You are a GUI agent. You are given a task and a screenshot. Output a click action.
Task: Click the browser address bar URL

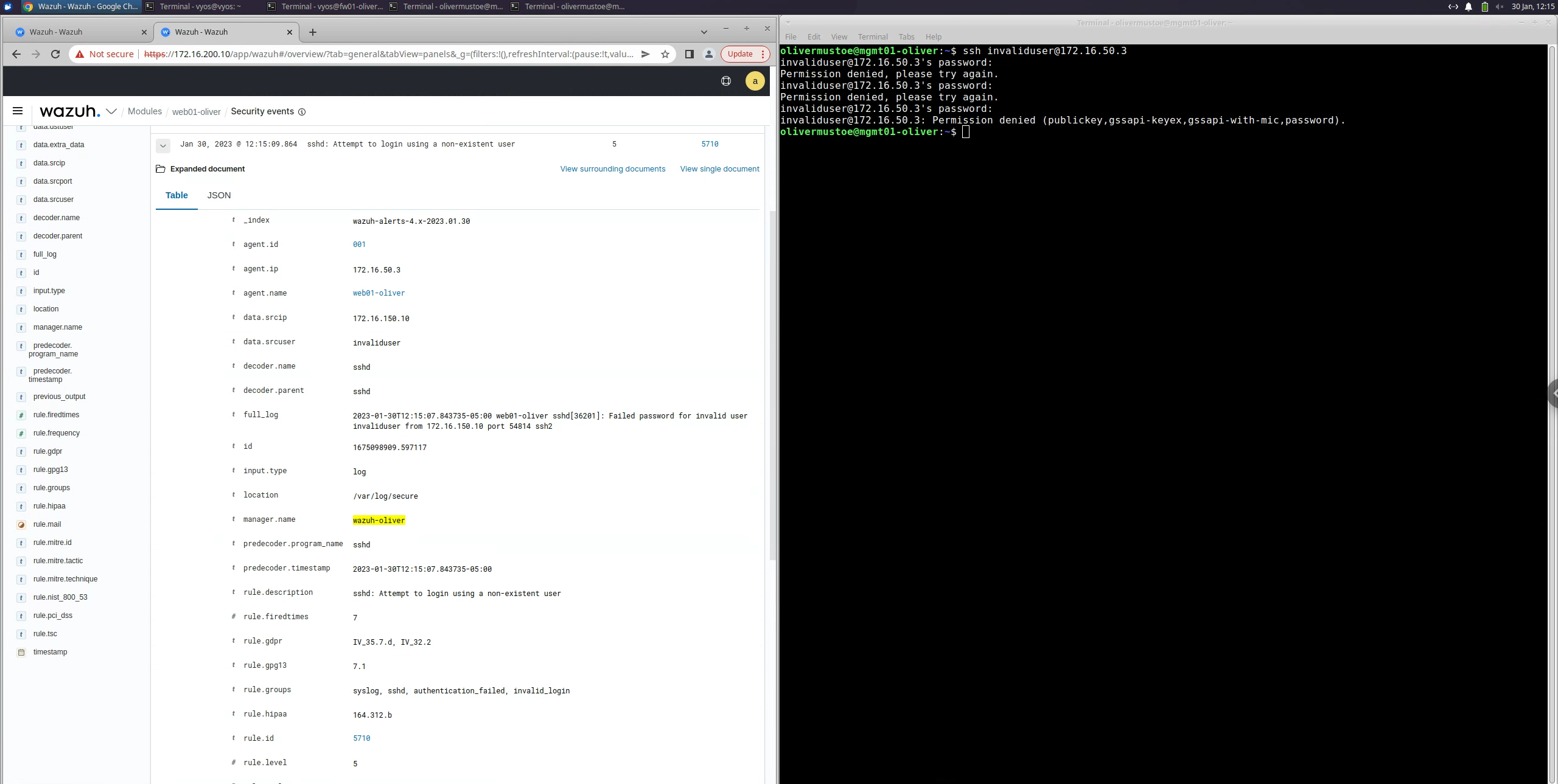pyautogui.click(x=389, y=54)
